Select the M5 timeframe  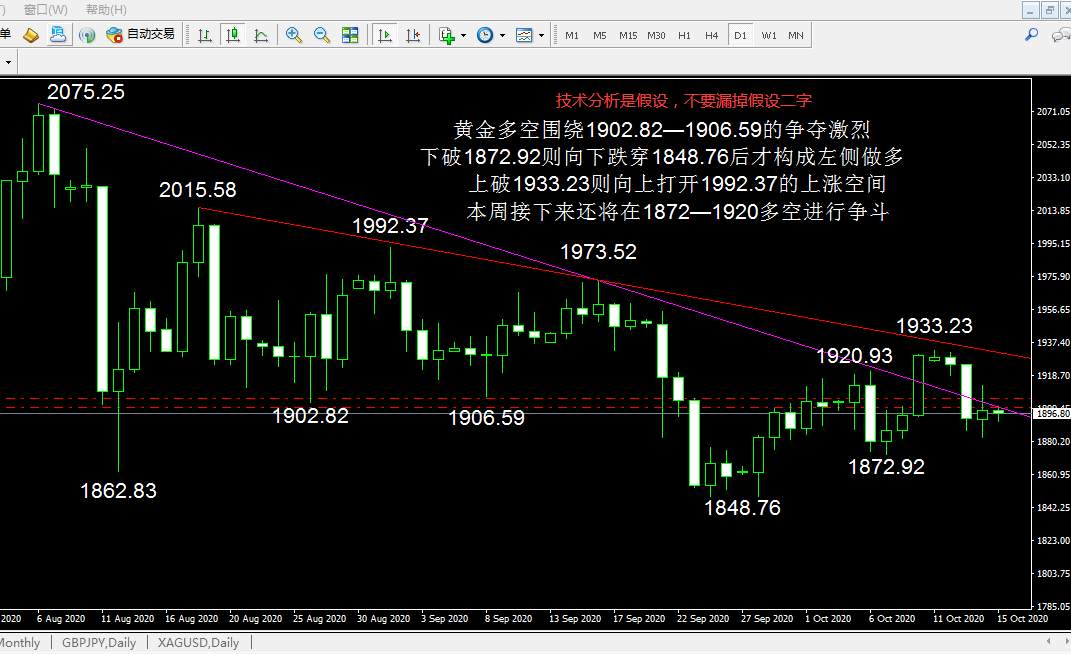[x=600, y=36]
